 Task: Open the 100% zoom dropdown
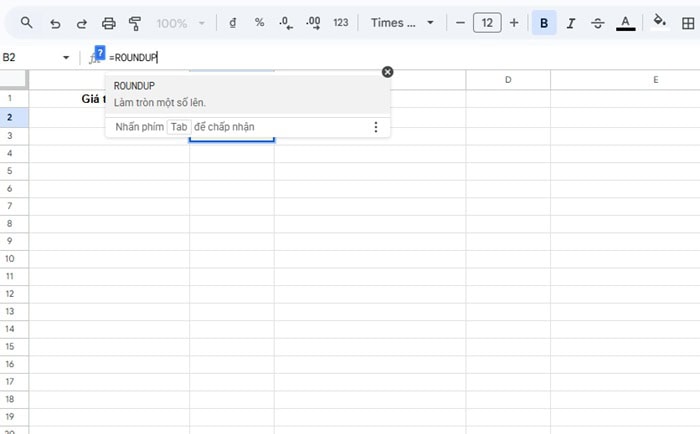[x=180, y=23]
